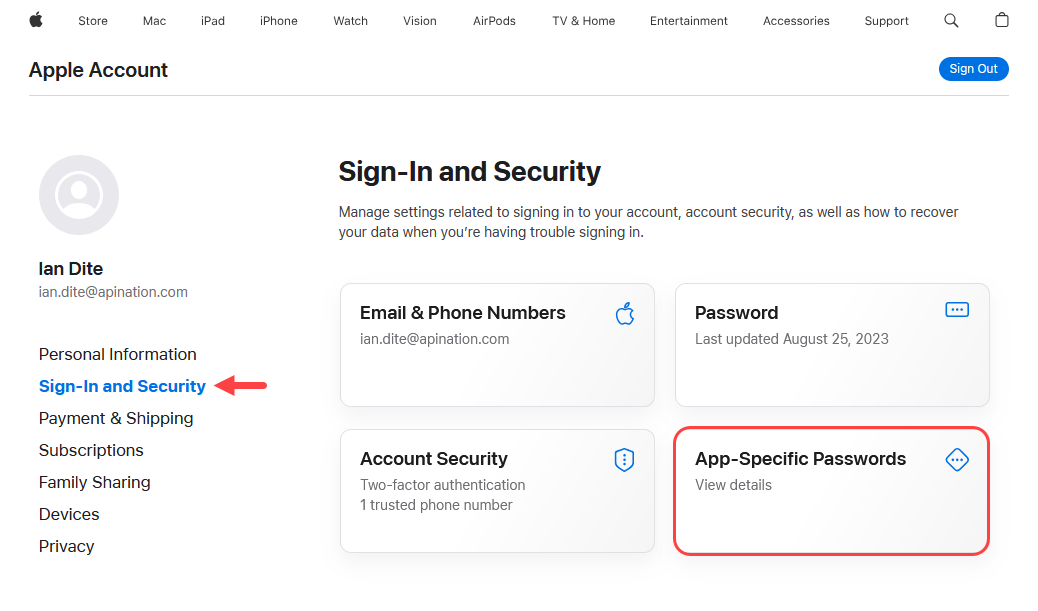Select Personal Information in sidebar
Image resolution: width=1038 pixels, height=611 pixels.
[118, 354]
